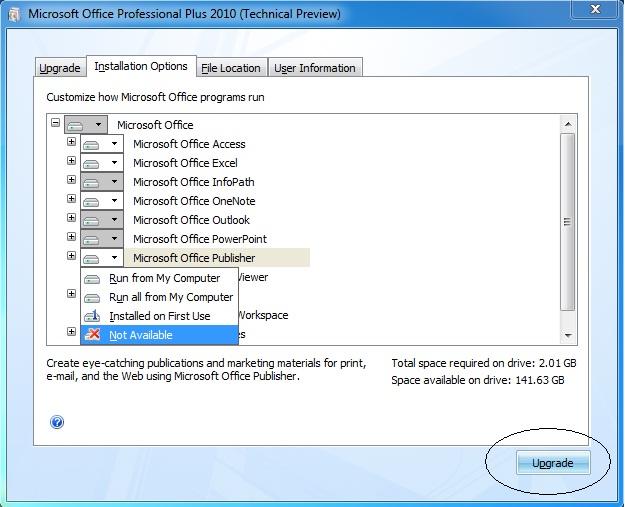625x507 pixels.
Task: Open install dropdown arrow for Access
Action: point(114,143)
